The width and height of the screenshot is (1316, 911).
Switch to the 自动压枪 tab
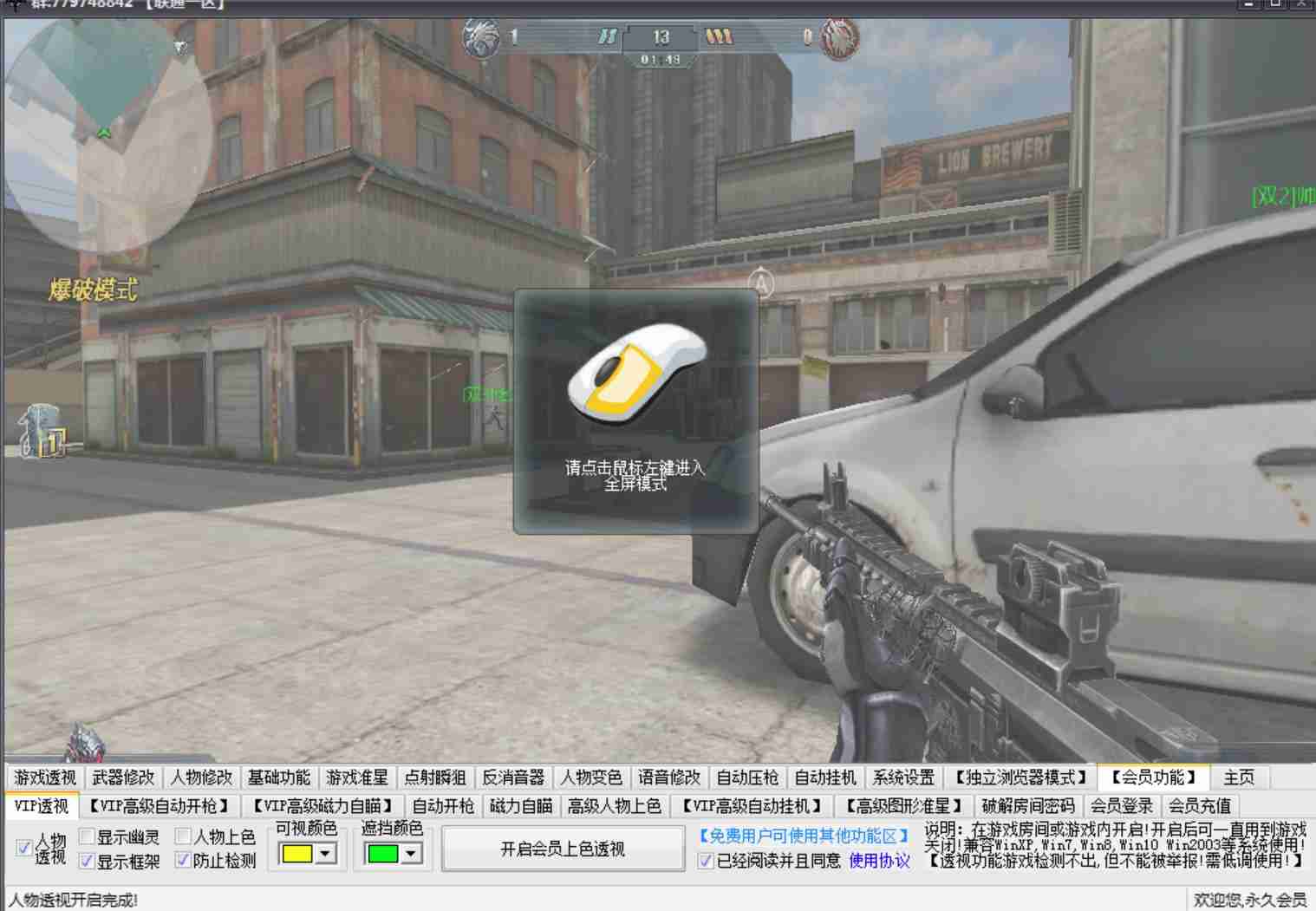click(x=747, y=778)
